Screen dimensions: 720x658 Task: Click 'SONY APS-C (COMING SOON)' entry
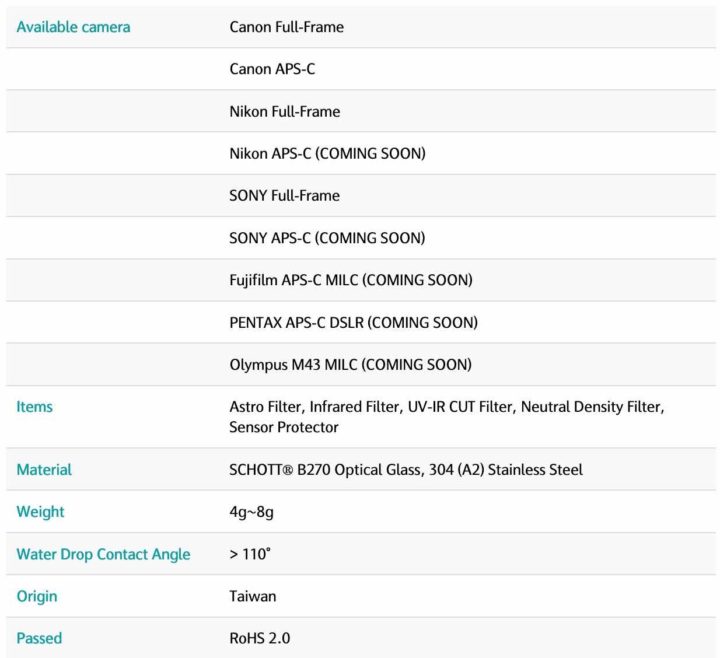[x=327, y=238]
